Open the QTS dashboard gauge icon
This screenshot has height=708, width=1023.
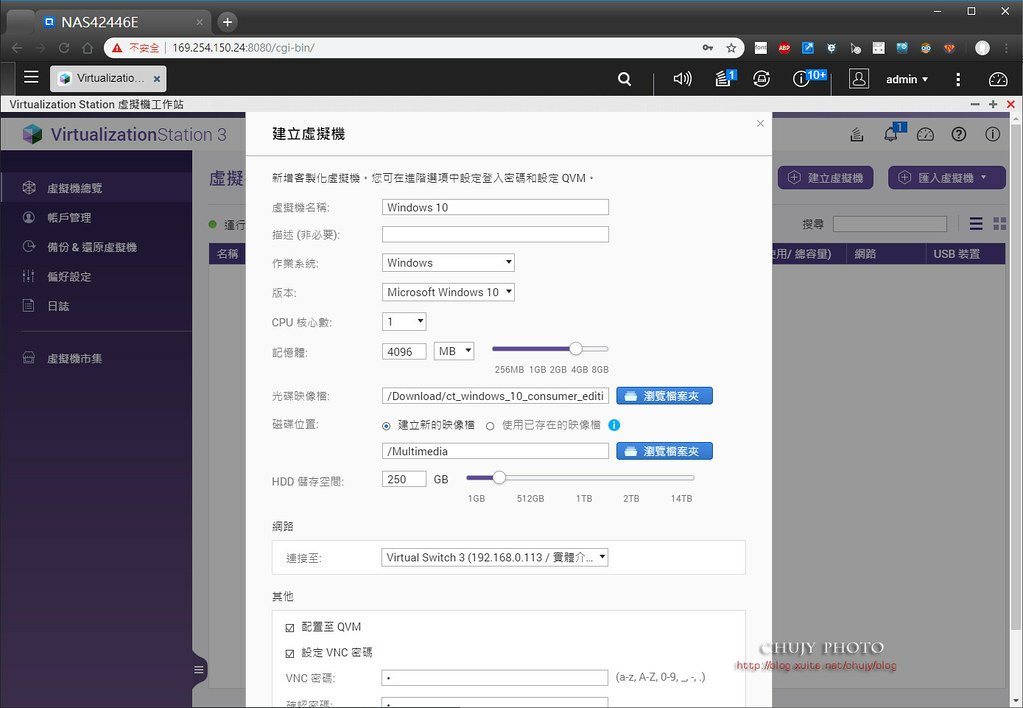[998, 80]
